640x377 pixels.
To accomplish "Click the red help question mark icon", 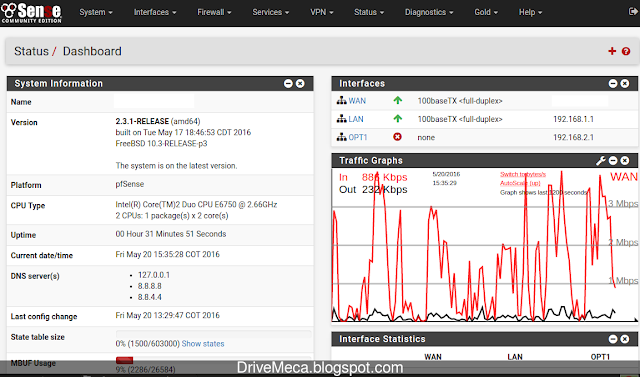I will pyautogui.click(x=626, y=51).
